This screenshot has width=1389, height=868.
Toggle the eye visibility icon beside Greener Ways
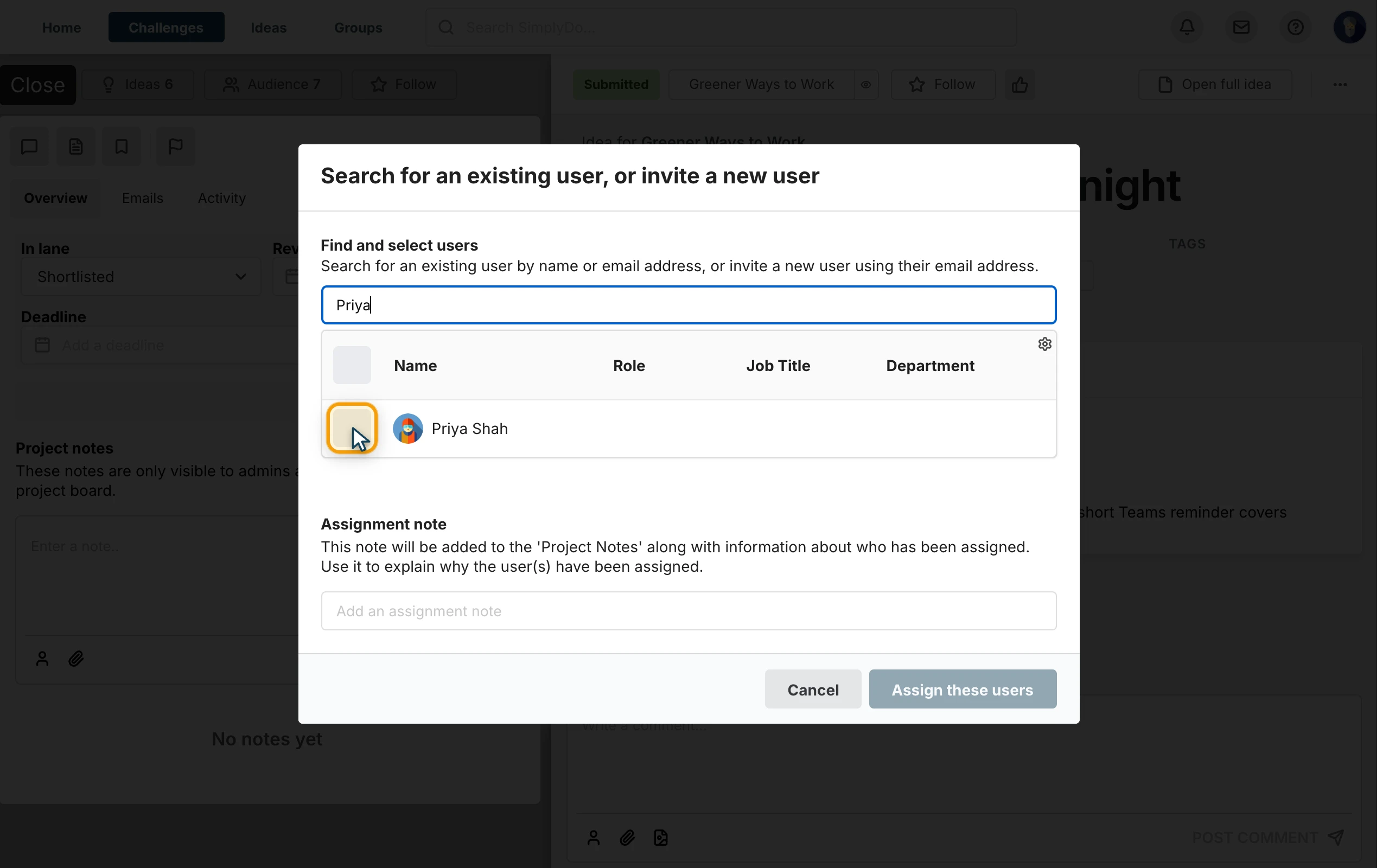click(865, 85)
